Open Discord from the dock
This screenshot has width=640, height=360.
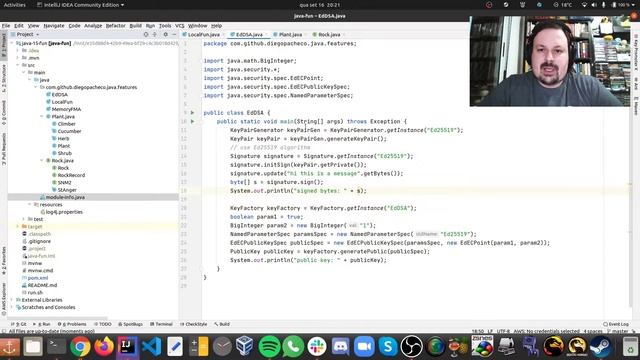coord(340,347)
